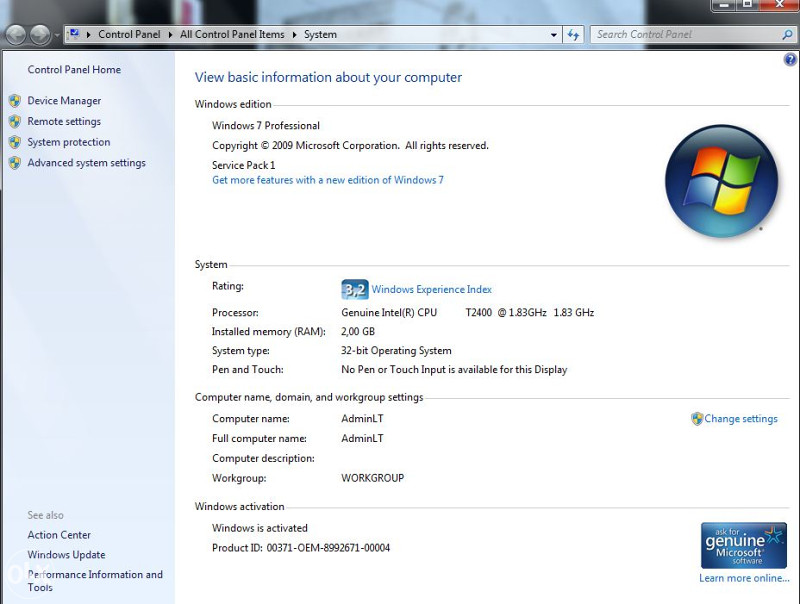Image resolution: width=800 pixels, height=604 pixels.
Task: Select the All Control Panel Items breadcrumb
Action: click(x=232, y=34)
